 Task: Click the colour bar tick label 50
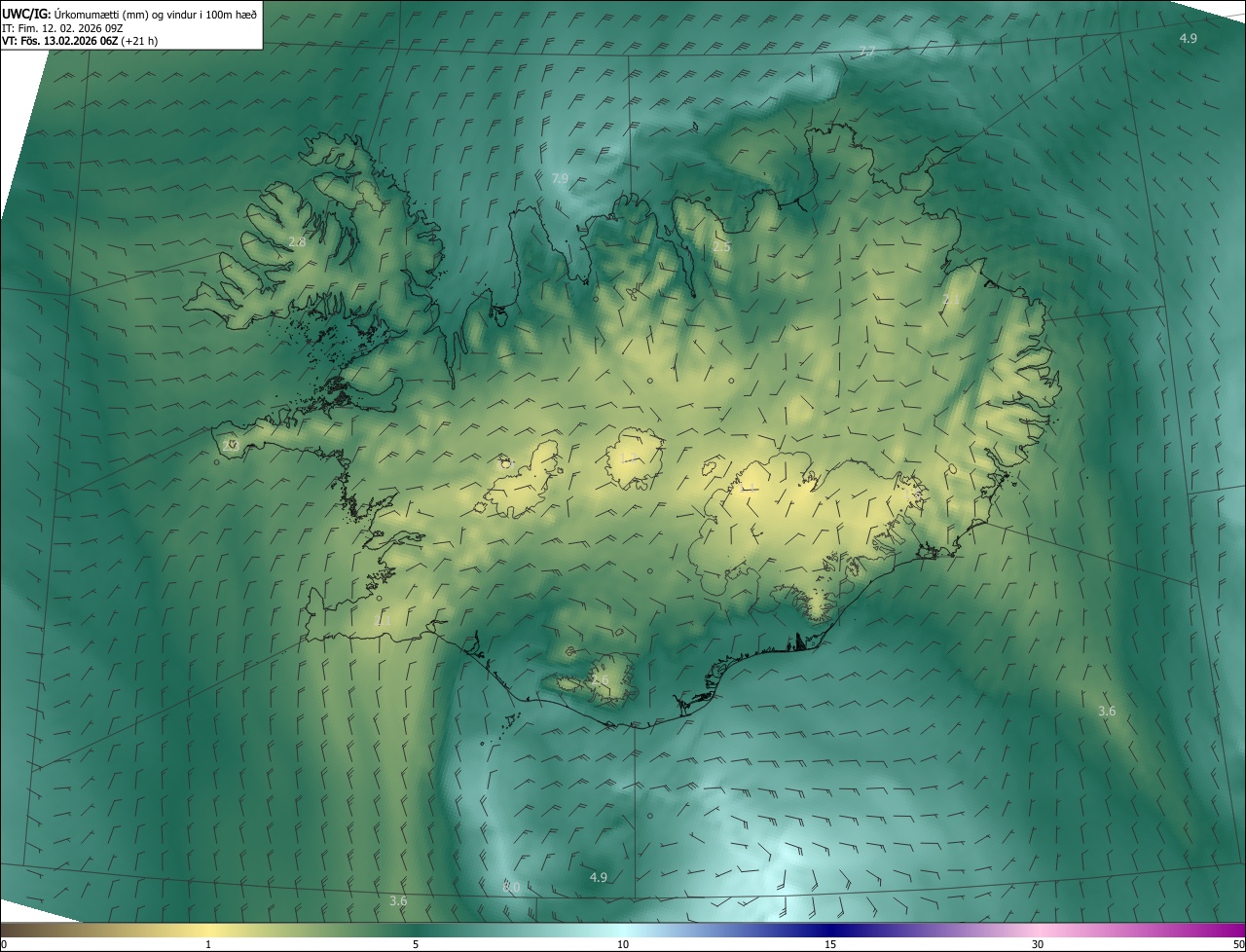[1238, 944]
